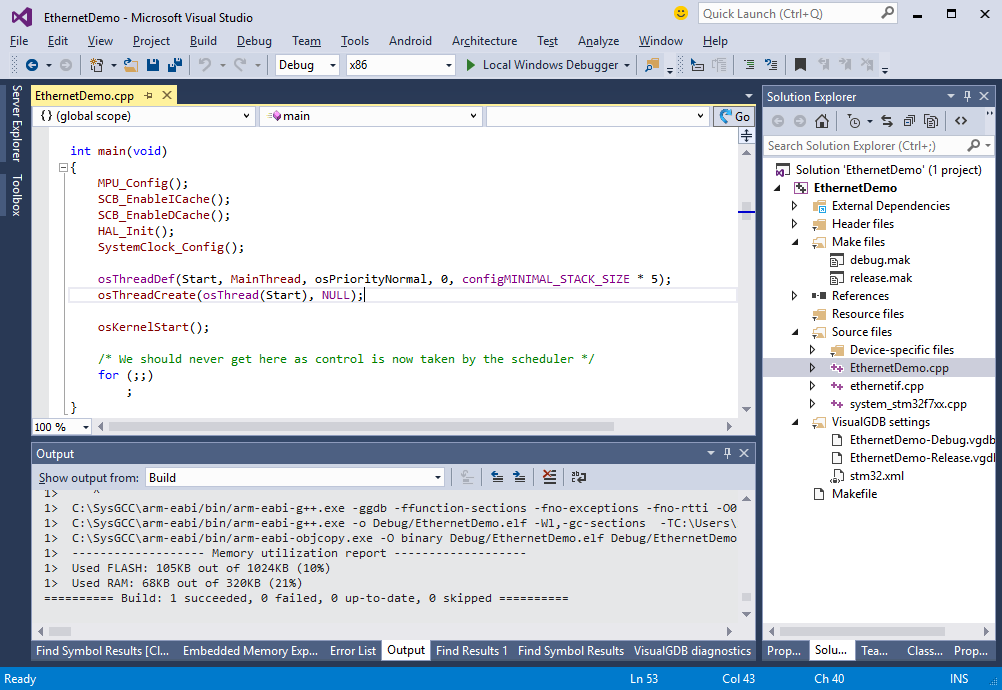Viewport: 1002px width, 690px height.
Task: Toggle Word Wrap in the Output pane
Action: click(578, 477)
